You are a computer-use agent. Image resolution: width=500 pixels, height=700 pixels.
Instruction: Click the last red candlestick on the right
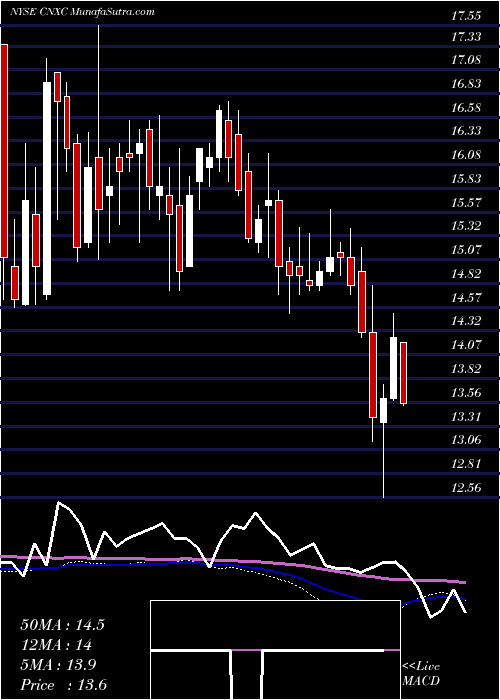pos(404,373)
